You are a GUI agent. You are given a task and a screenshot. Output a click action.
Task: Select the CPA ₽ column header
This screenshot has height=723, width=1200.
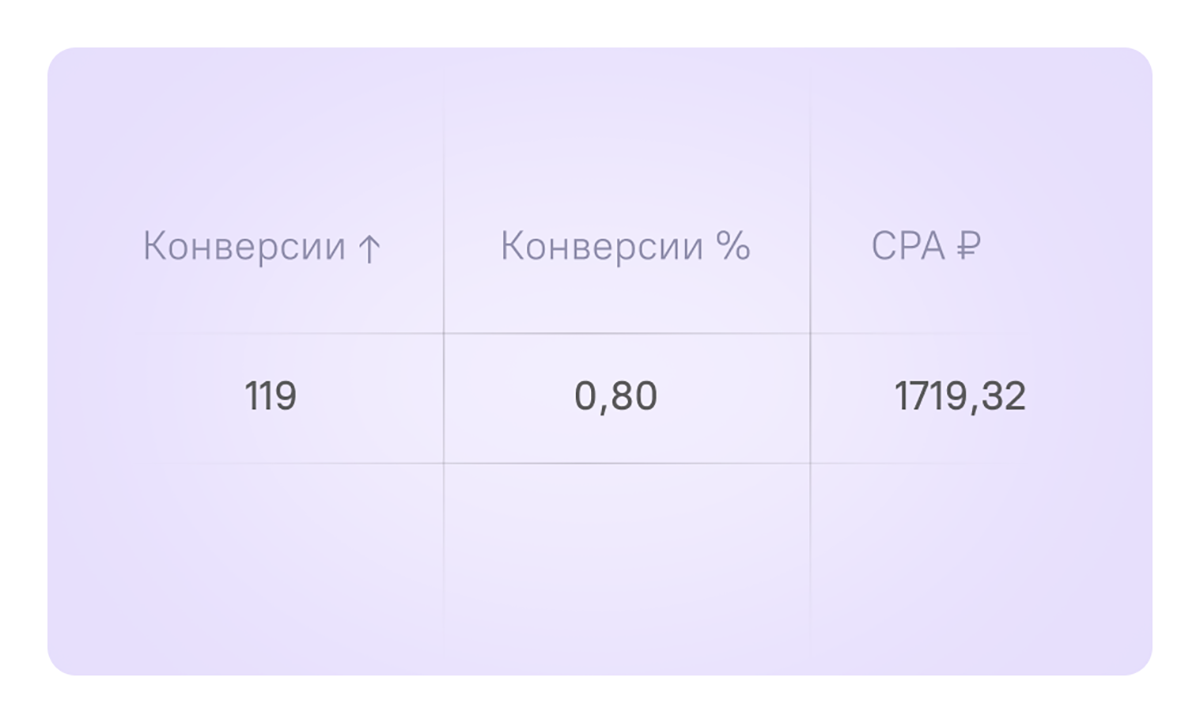click(926, 246)
